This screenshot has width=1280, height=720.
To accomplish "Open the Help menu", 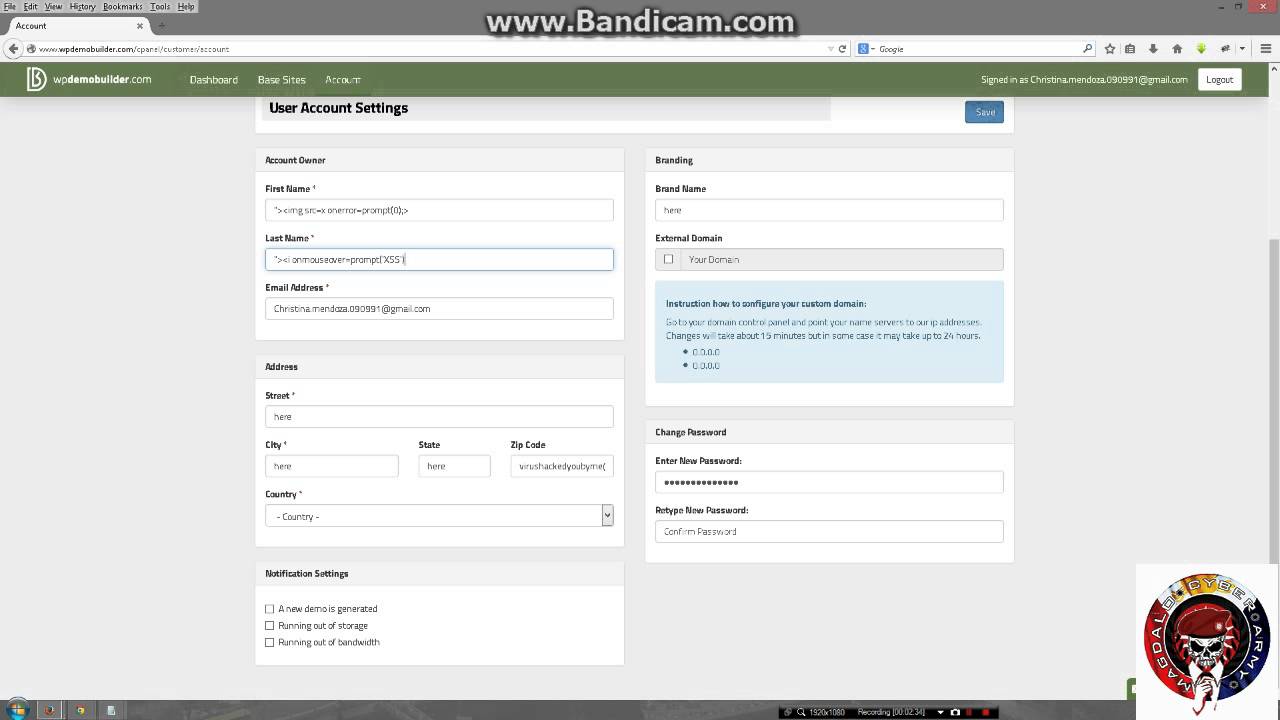I will [x=186, y=6].
